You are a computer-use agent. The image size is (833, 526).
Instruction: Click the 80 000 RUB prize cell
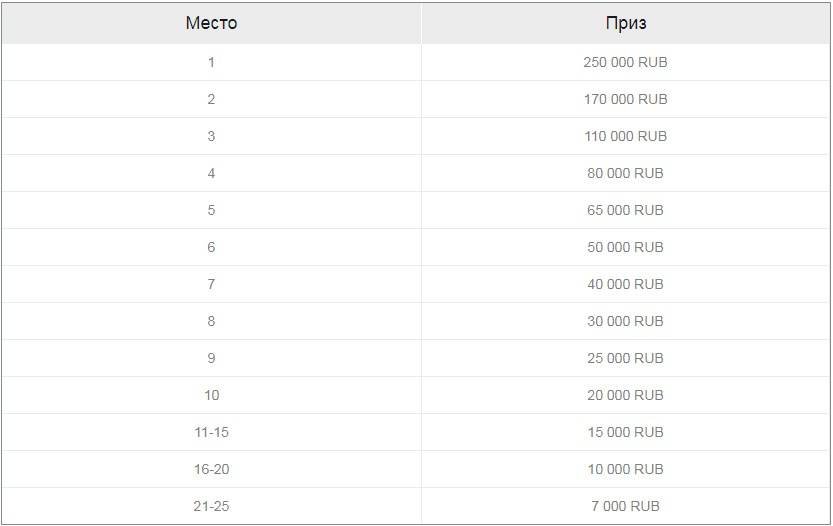pyautogui.click(x=625, y=173)
